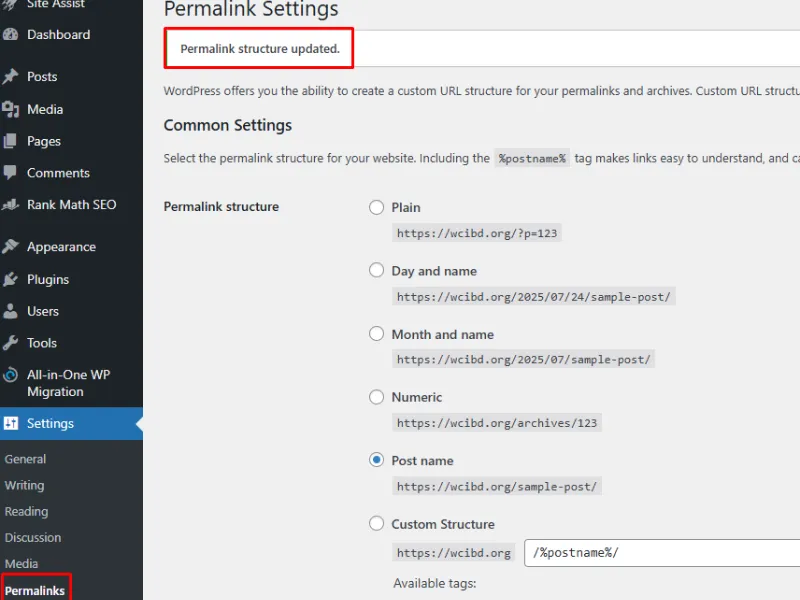Screen dimensions: 800x600
Task: Click the Rank Math SEO chart icon
Action: pyautogui.click(x=10, y=205)
